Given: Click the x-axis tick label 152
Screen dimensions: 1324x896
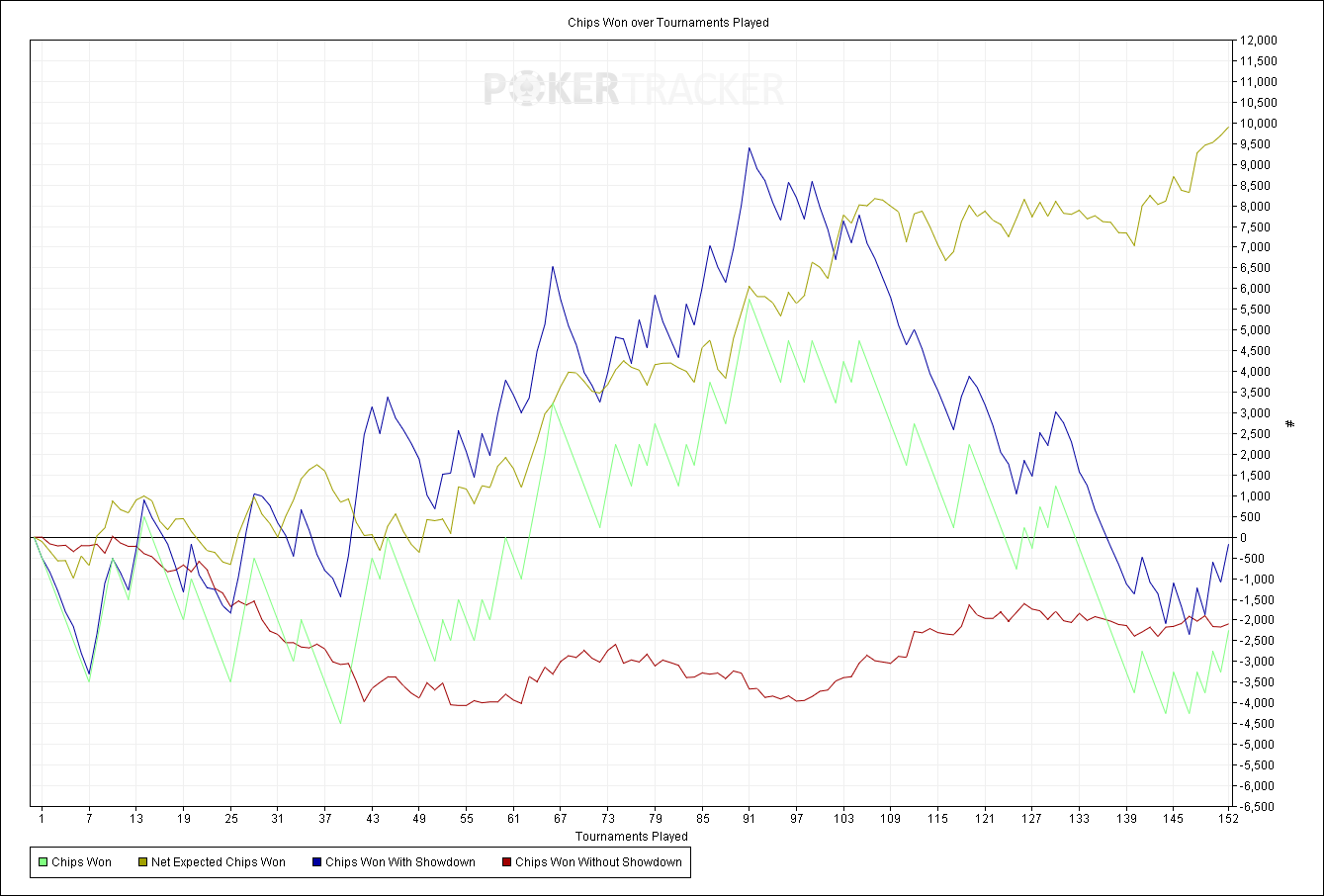Looking at the screenshot, I should coord(1228,820).
